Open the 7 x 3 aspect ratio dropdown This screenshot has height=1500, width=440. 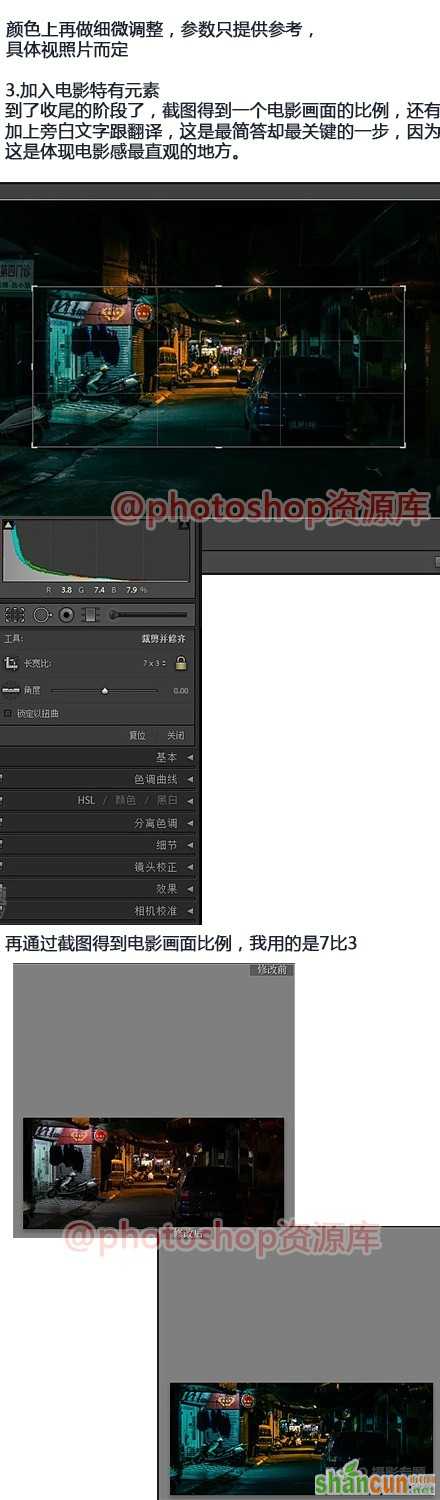coord(153,663)
